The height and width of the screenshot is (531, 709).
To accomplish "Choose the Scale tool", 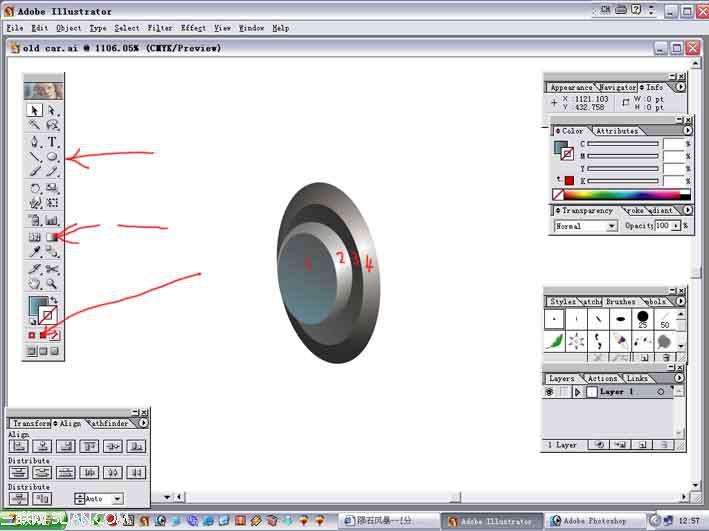I will point(52,188).
